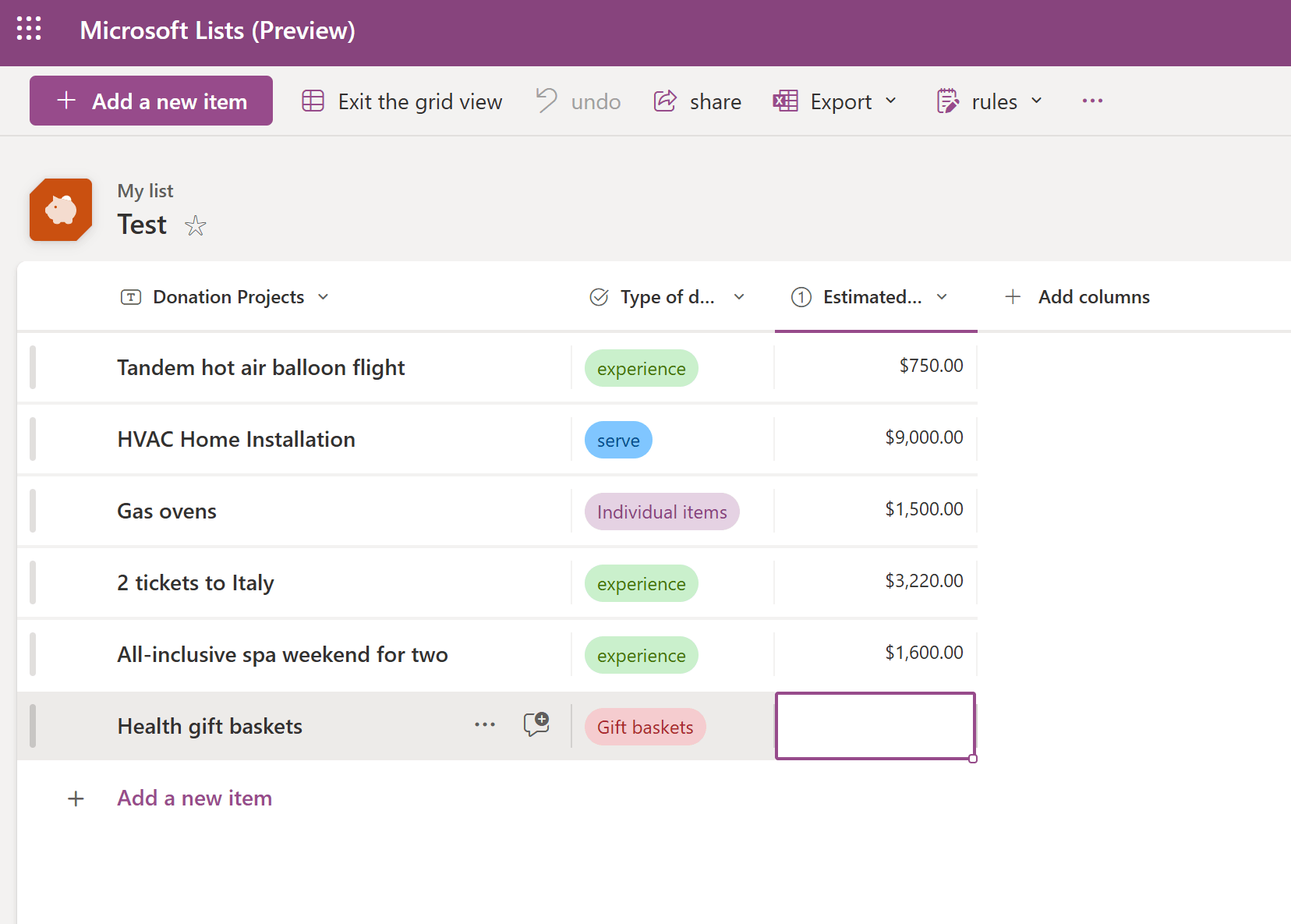1291x924 pixels.
Task: Favorite the Test list with the star
Action: tap(196, 226)
